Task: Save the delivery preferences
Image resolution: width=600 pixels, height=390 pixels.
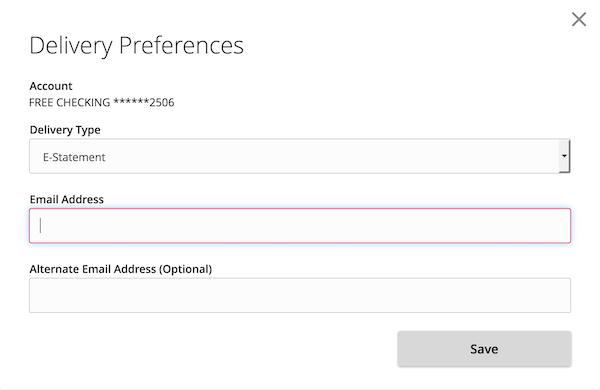Action: 484,349
